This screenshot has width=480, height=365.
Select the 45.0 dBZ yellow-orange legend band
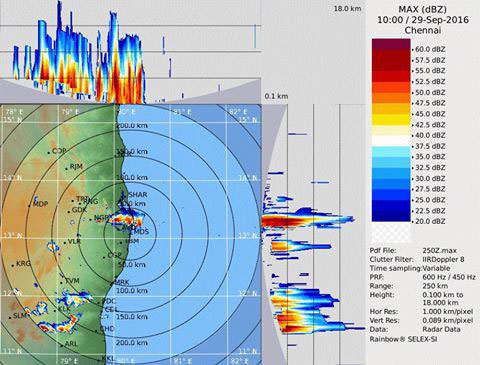click(x=391, y=109)
